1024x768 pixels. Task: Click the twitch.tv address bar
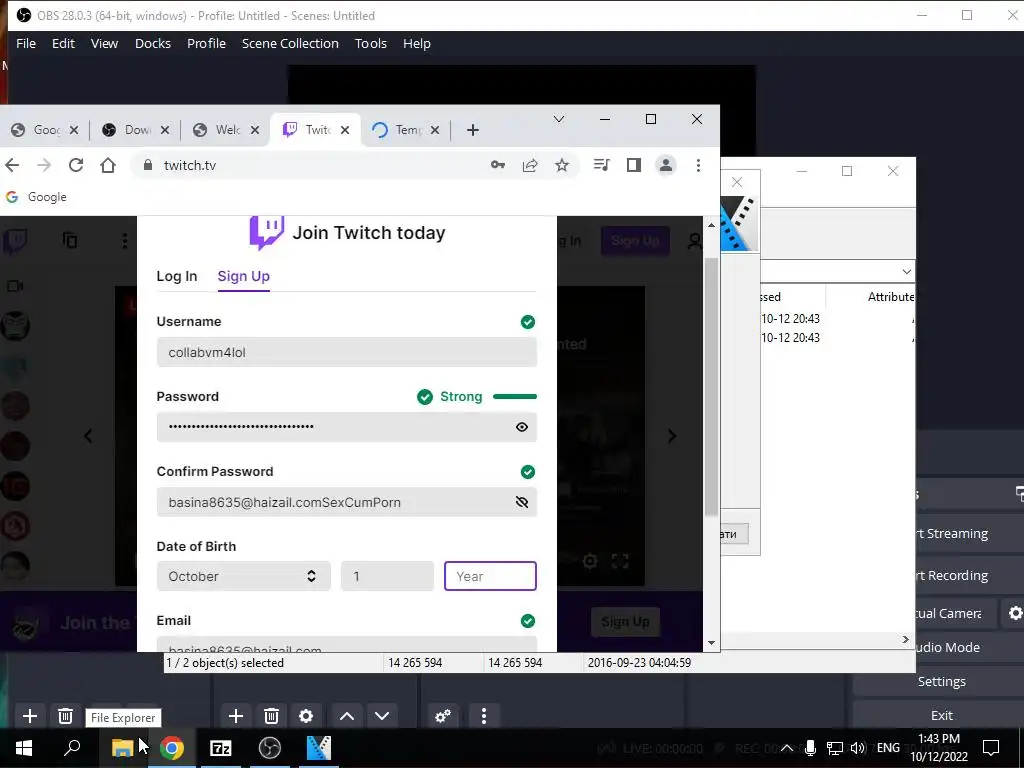pos(313,165)
